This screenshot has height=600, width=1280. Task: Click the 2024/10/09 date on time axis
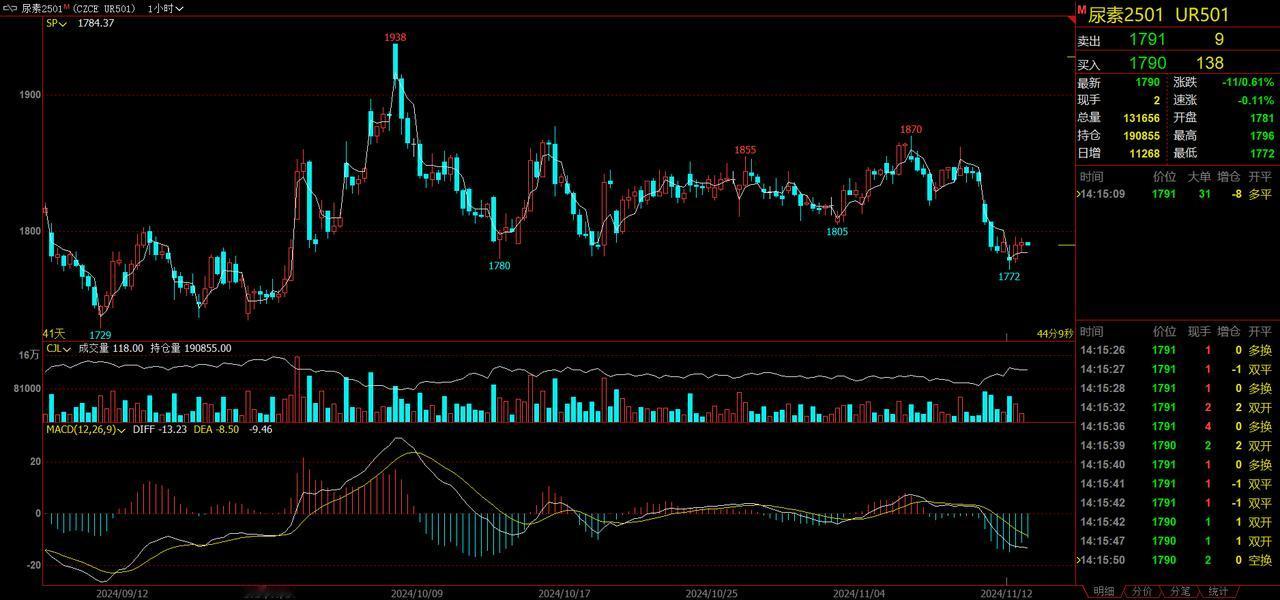click(x=416, y=592)
